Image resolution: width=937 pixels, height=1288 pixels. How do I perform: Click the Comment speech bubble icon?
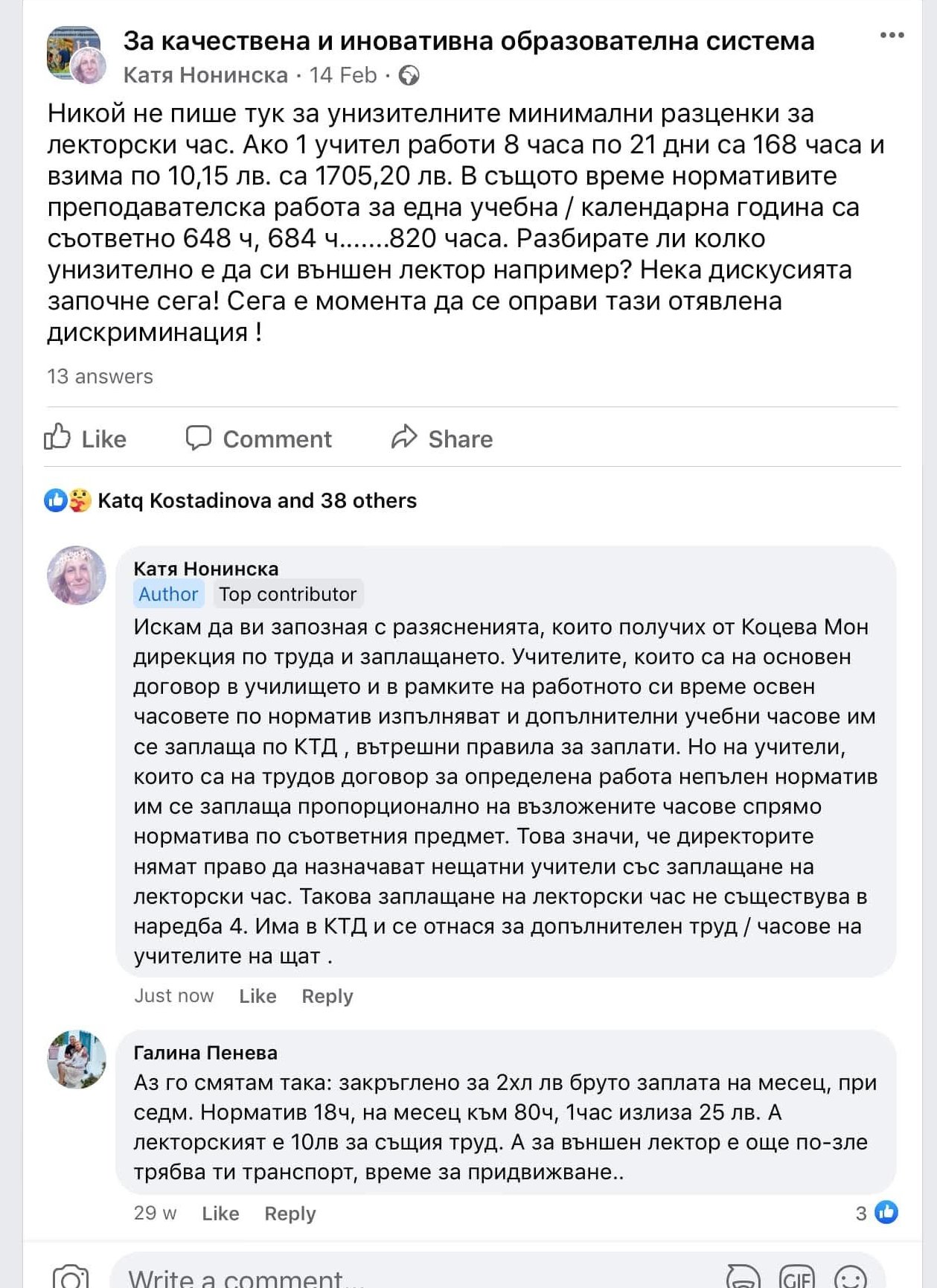198,438
